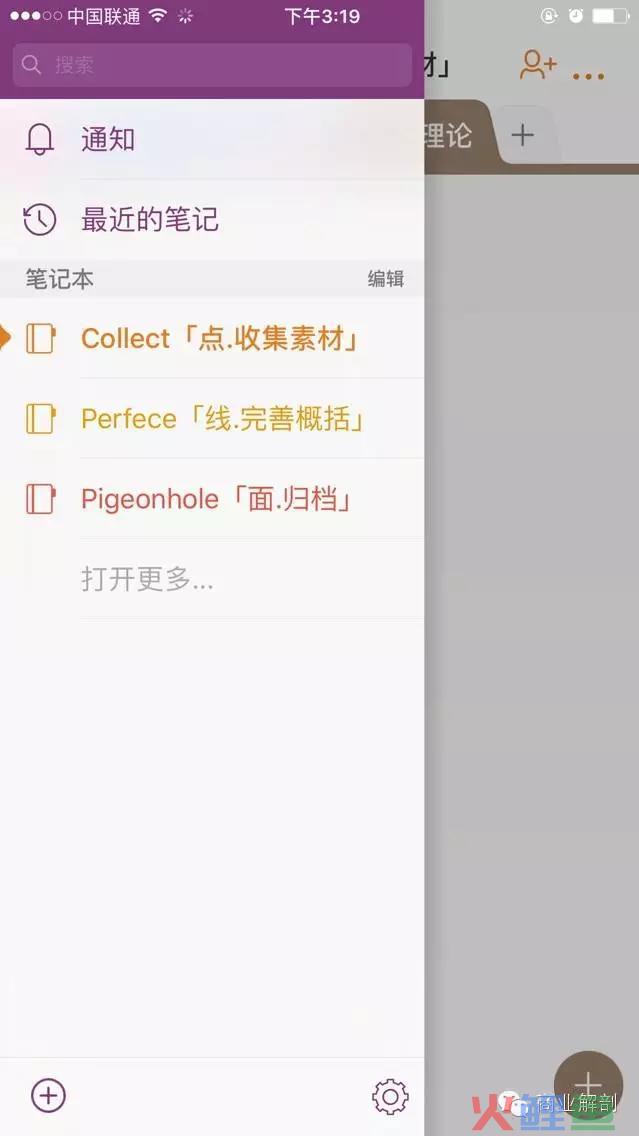Click the 搜索 search field
The height and width of the screenshot is (1136, 639).
[212, 65]
